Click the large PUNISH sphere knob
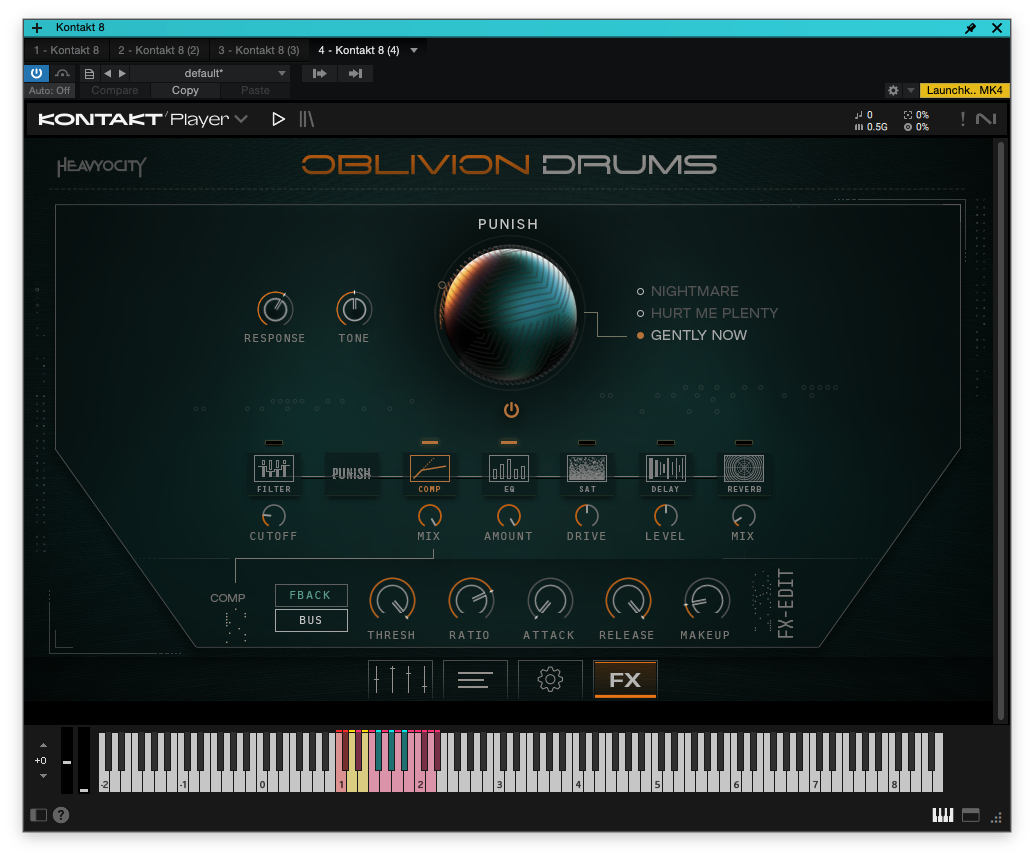The image size is (1034, 859). click(509, 315)
